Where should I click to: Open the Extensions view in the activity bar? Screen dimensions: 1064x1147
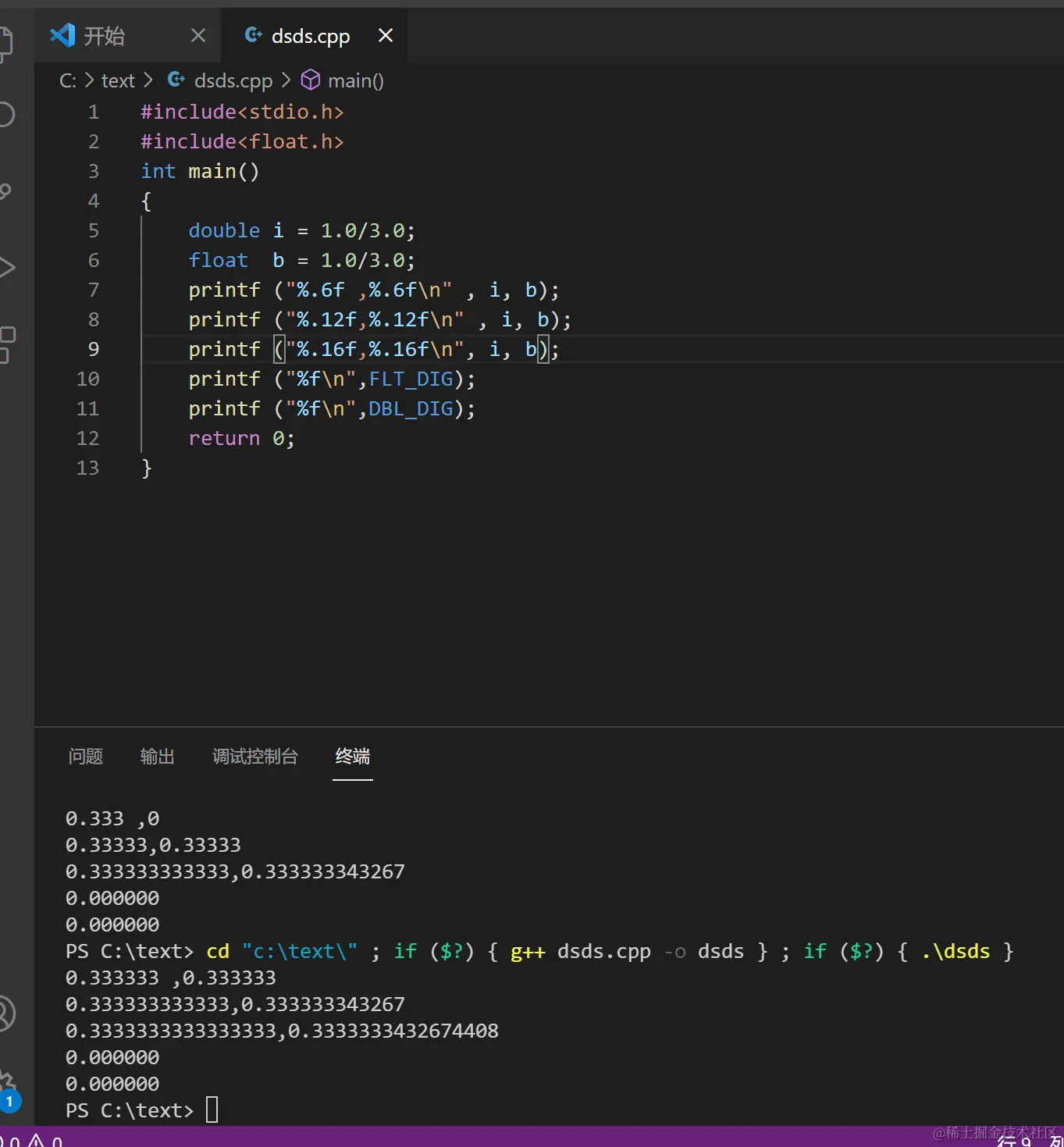(6, 344)
